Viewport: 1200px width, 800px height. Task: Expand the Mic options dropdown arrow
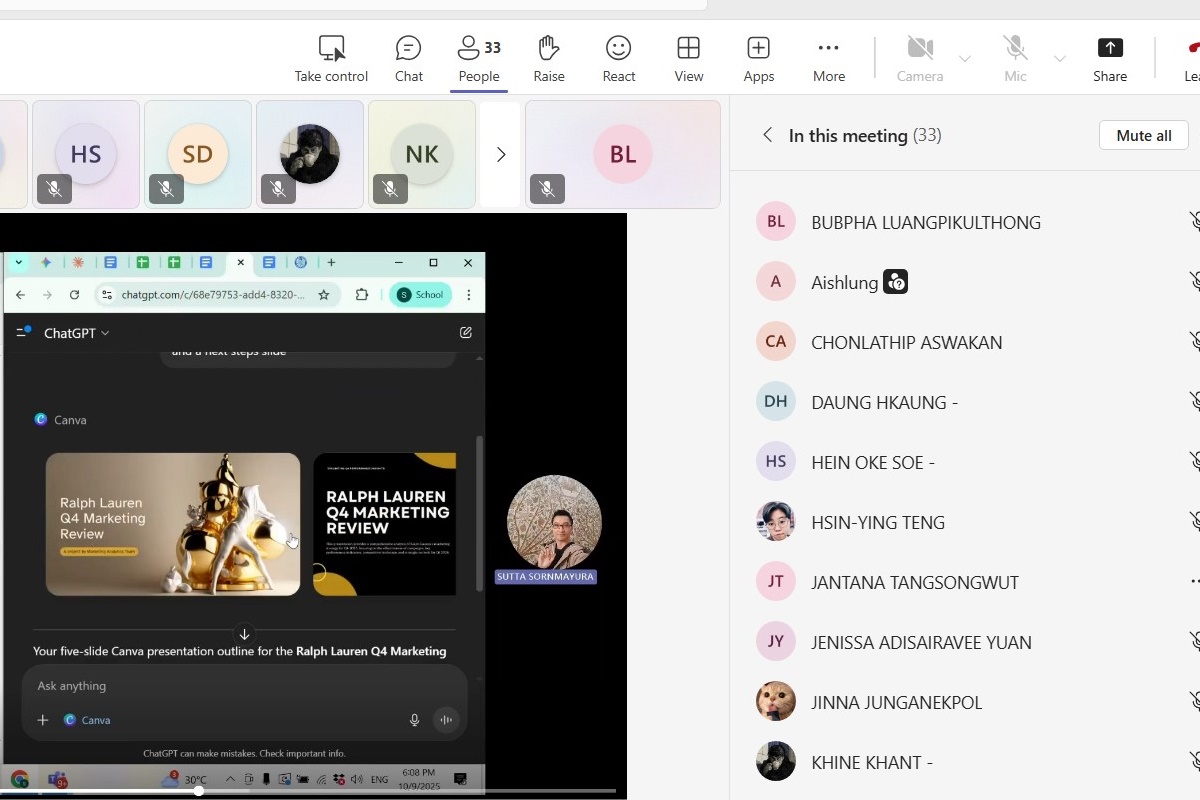1059,59
